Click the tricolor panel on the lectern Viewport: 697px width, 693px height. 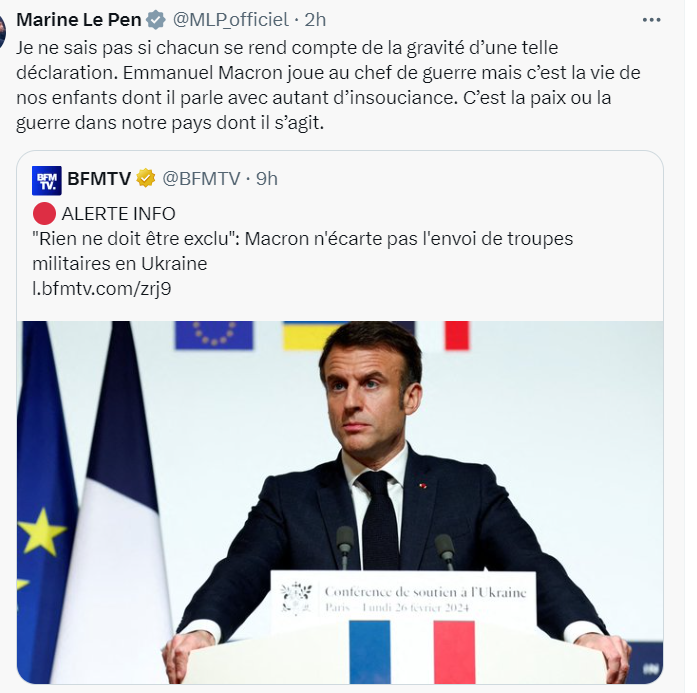coord(412,648)
